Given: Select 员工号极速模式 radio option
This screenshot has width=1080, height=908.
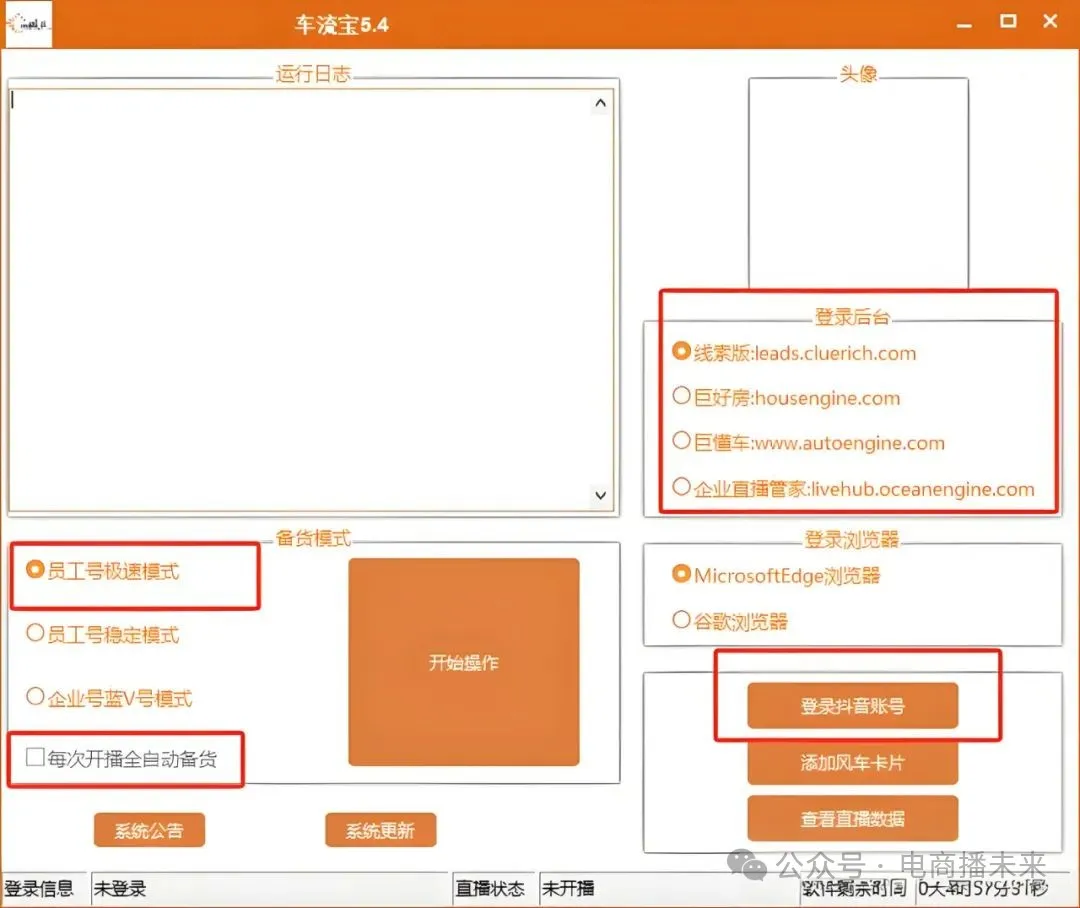Looking at the screenshot, I should pyautogui.click(x=36, y=571).
